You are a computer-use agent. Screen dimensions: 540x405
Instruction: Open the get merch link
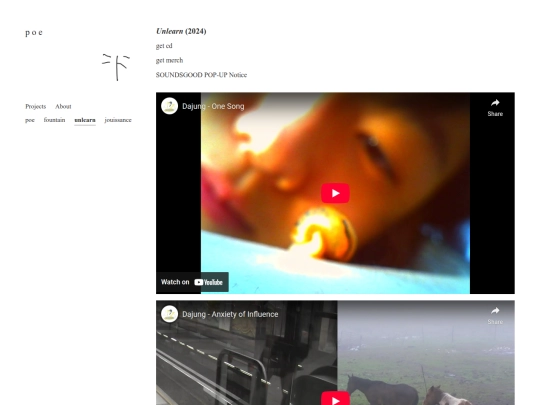coord(169,60)
